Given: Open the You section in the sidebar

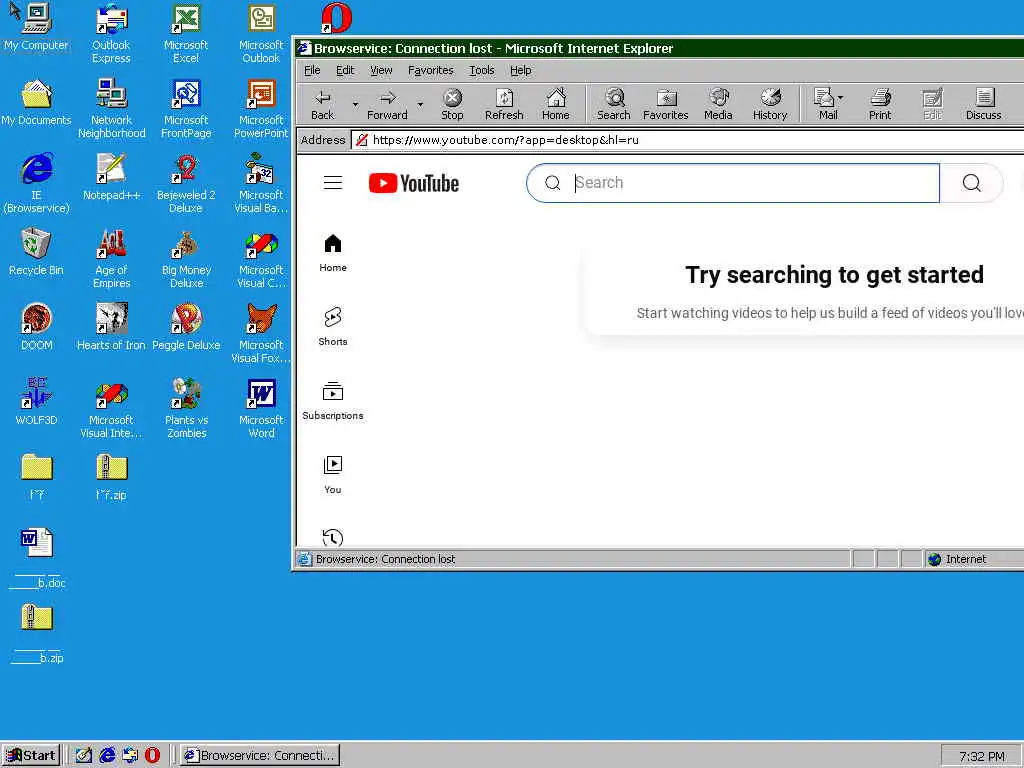Looking at the screenshot, I should click(333, 475).
